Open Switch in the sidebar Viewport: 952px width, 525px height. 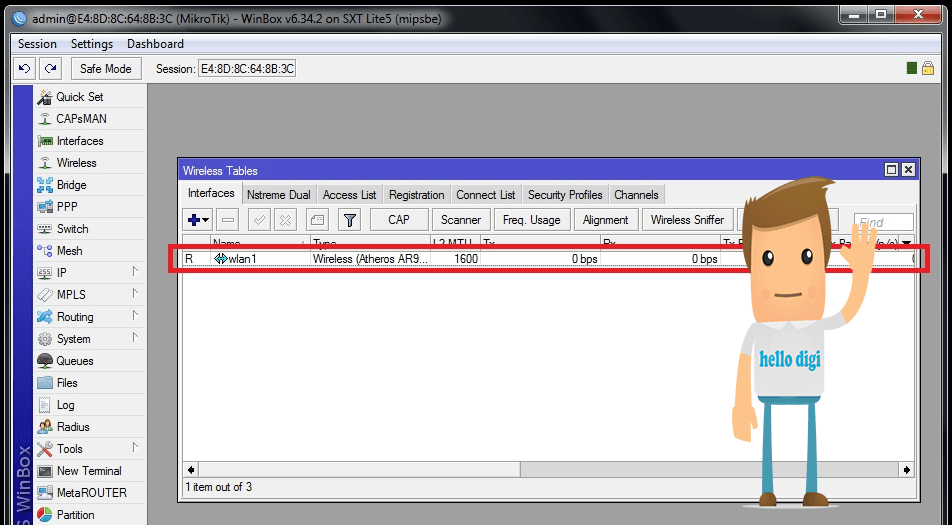[x=91, y=229]
